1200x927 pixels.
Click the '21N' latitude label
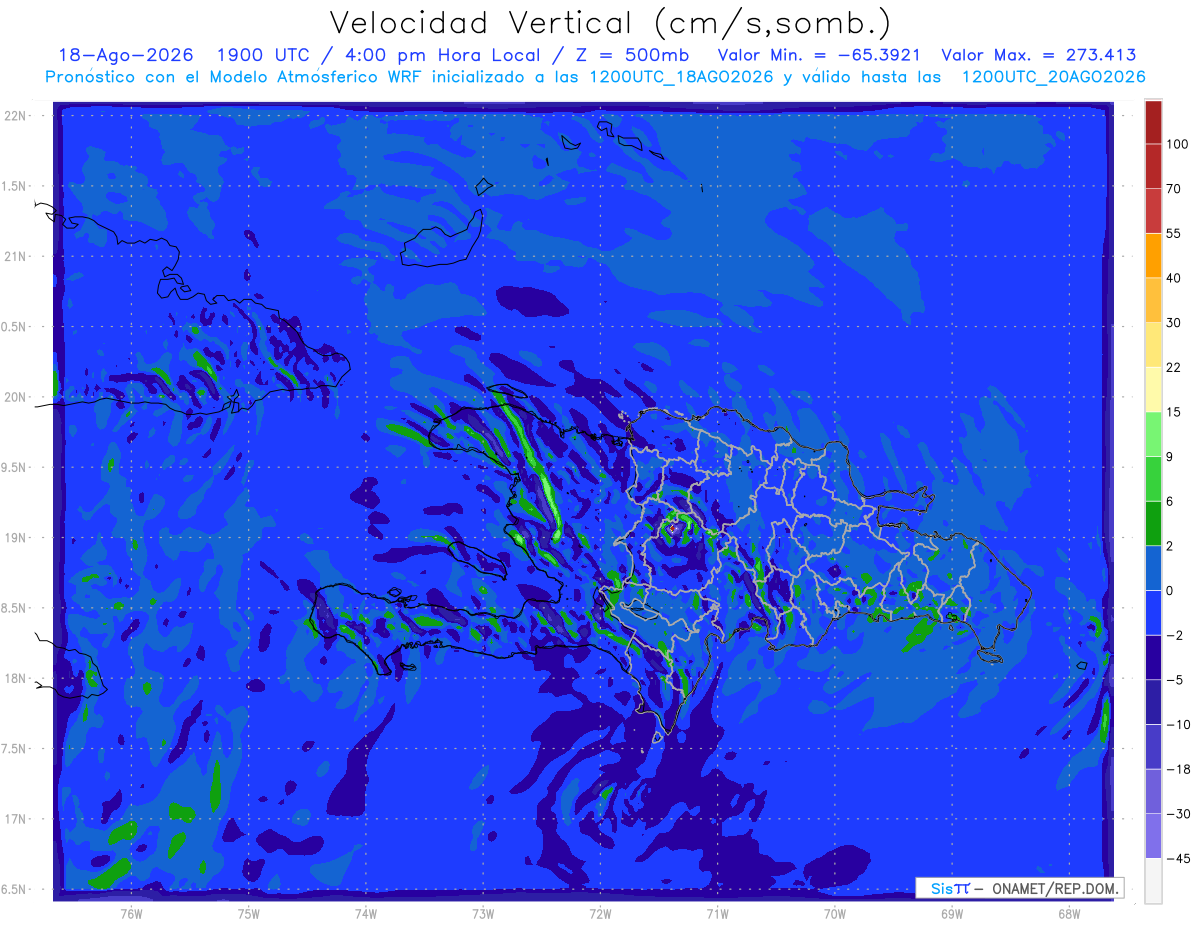click(16, 256)
